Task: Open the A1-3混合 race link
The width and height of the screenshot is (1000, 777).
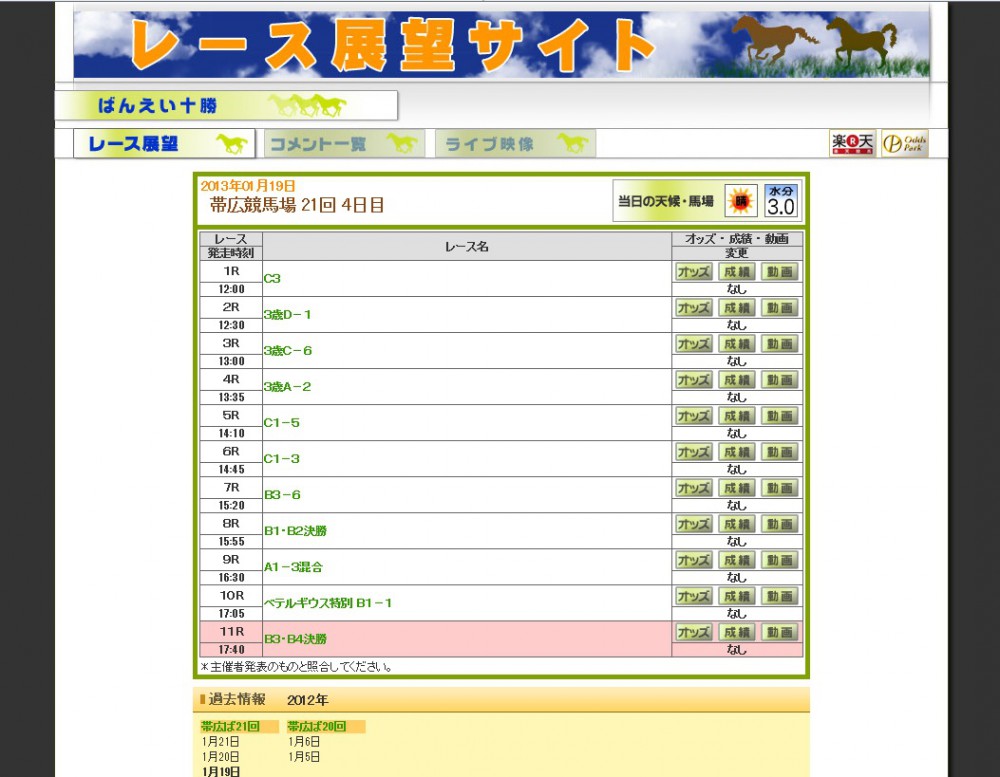Action: [x=293, y=567]
